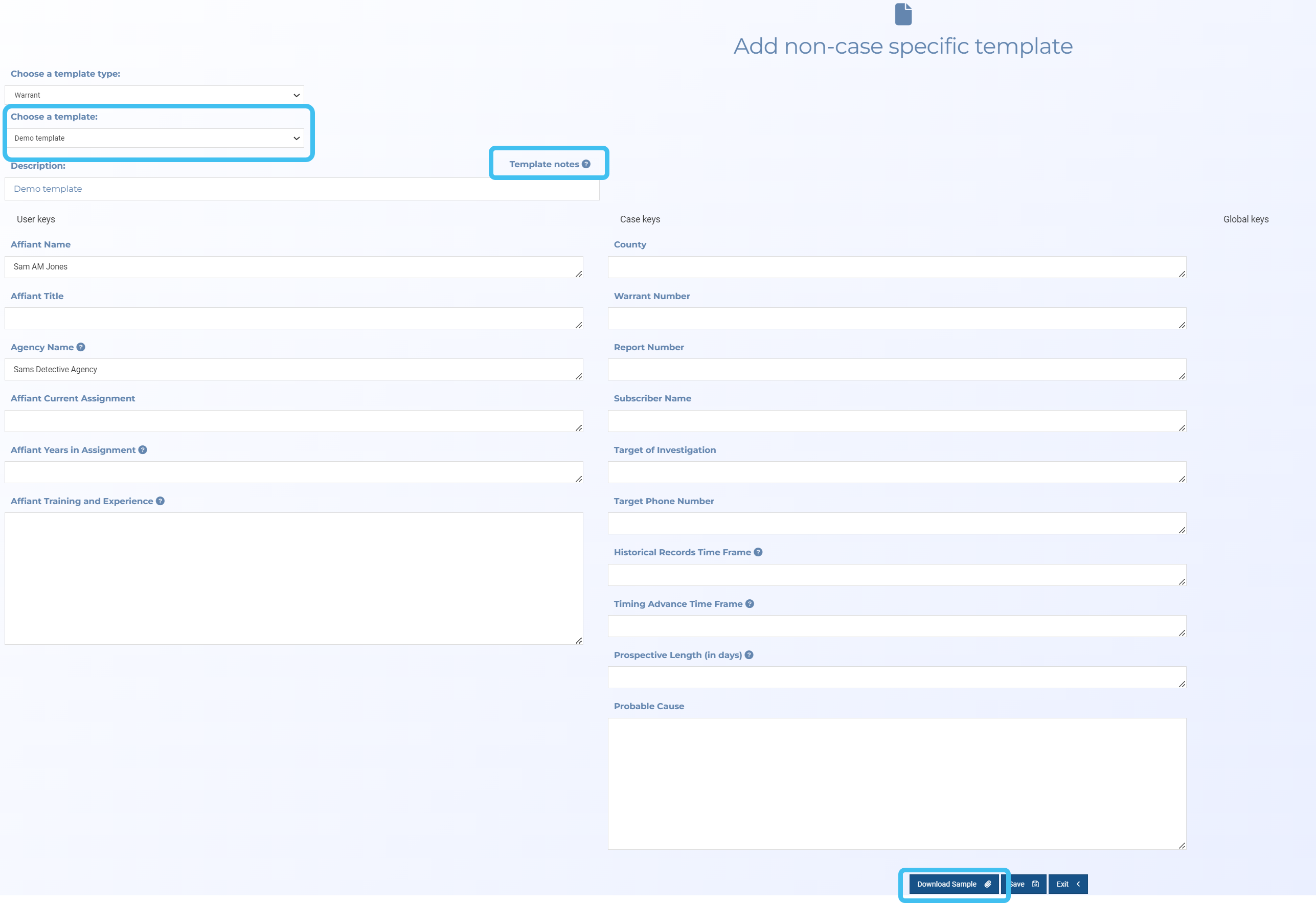
Task: Click help icon for Affiant Training and Experience
Action: (x=160, y=501)
